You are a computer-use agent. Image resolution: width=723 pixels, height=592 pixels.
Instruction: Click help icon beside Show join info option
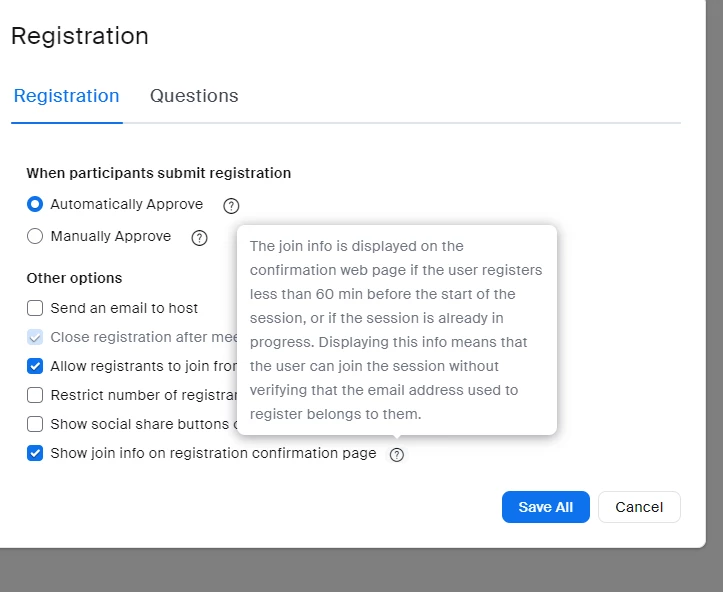tap(397, 454)
